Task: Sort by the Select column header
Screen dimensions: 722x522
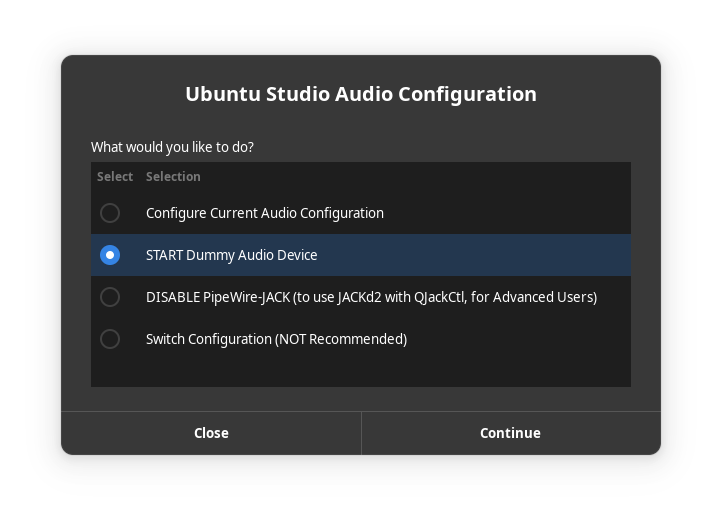Action: (115, 177)
